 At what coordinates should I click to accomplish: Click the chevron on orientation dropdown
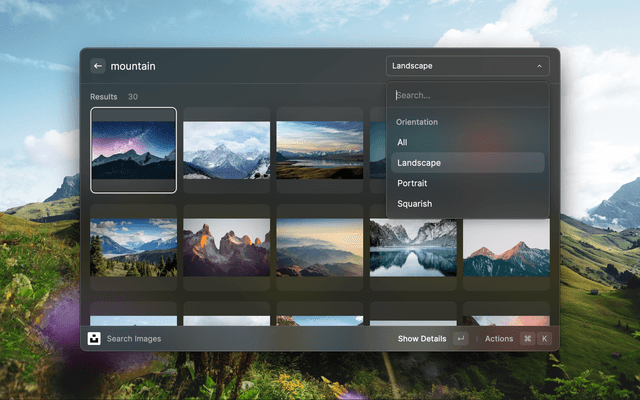[539, 66]
